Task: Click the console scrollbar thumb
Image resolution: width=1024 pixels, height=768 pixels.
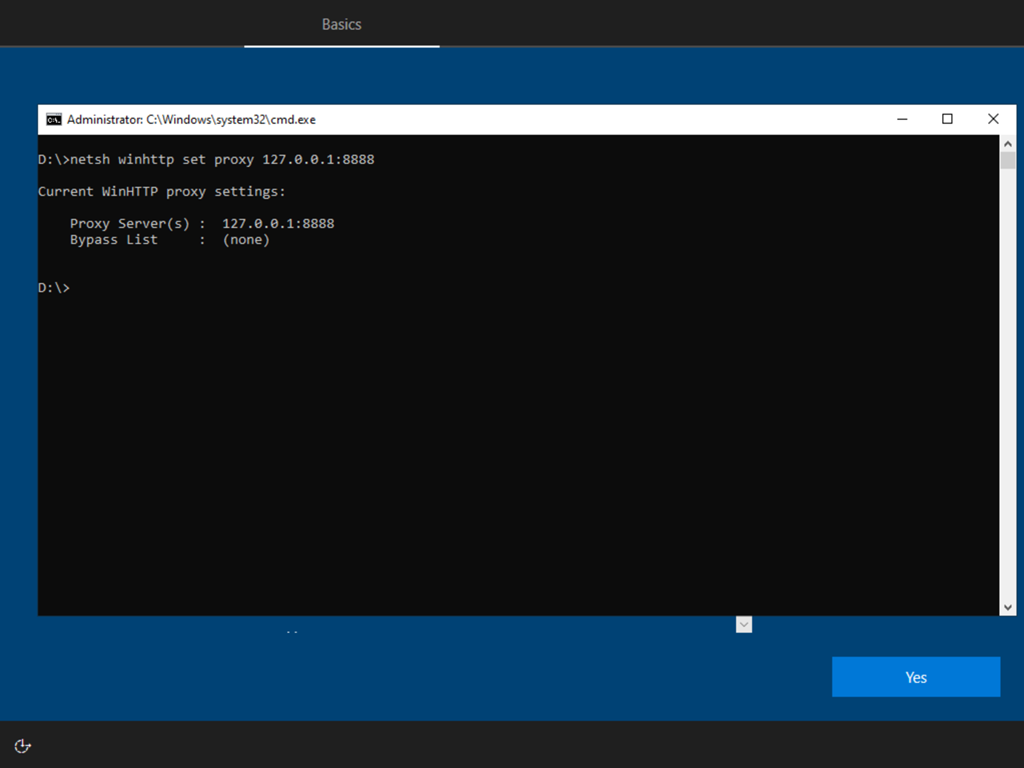Action: (x=1008, y=161)
